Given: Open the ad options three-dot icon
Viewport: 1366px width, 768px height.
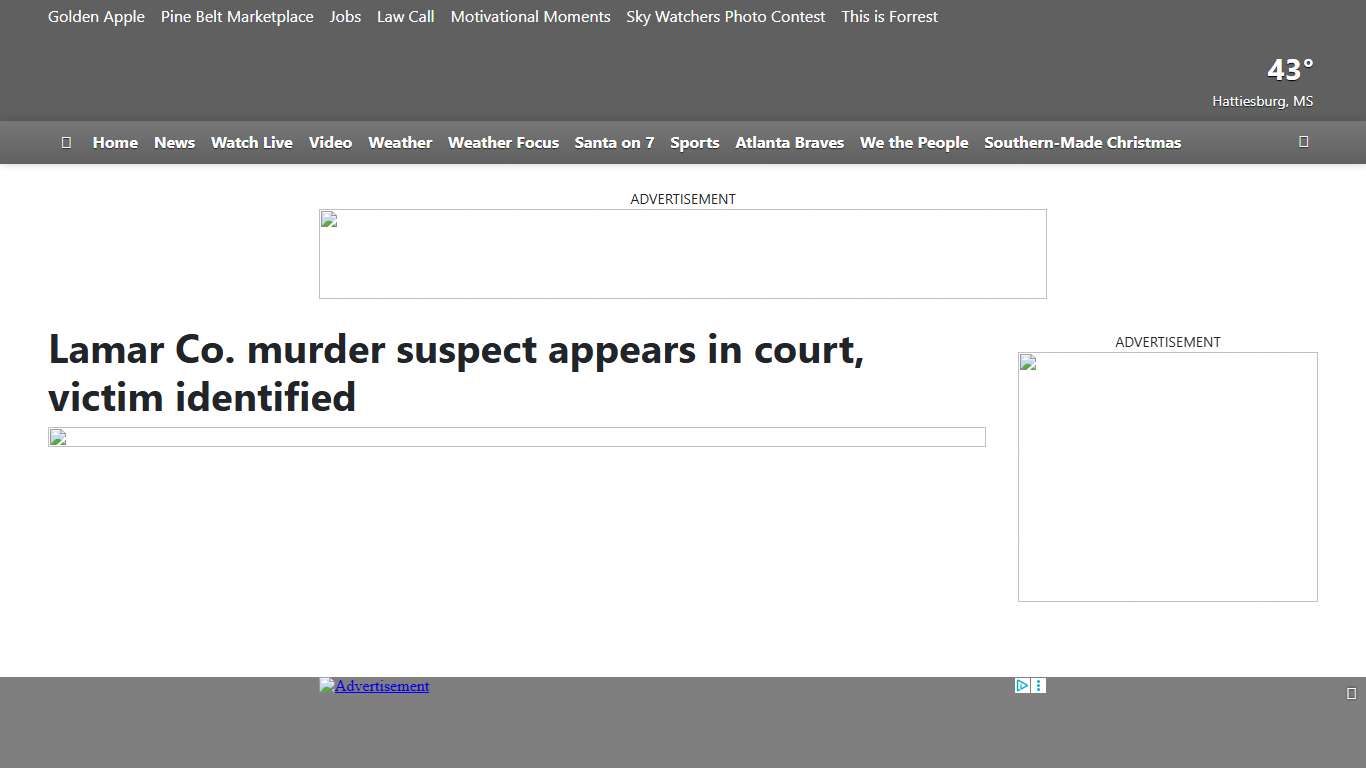Looking at the screenshot, I should (1039, 686).
